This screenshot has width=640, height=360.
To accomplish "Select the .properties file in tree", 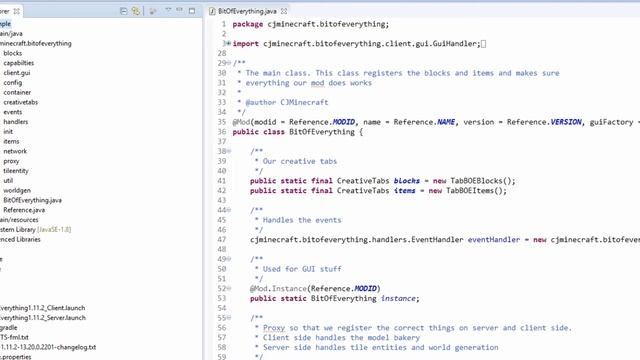I will 16,356.
